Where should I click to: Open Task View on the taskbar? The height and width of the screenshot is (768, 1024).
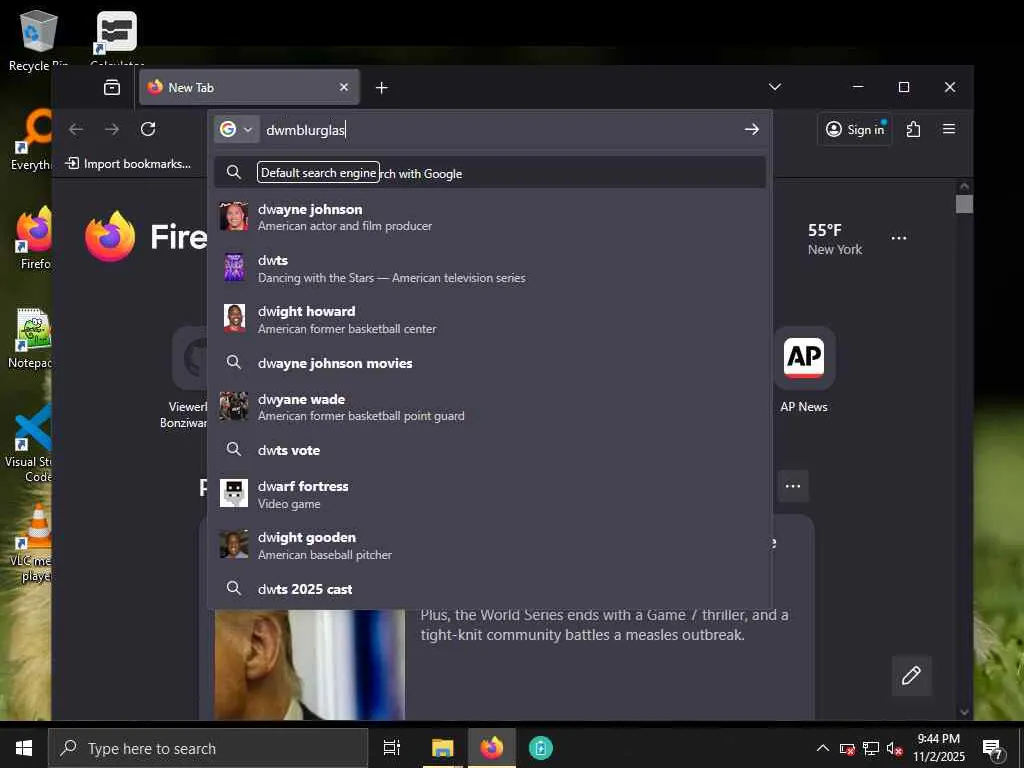pos(392,748)
